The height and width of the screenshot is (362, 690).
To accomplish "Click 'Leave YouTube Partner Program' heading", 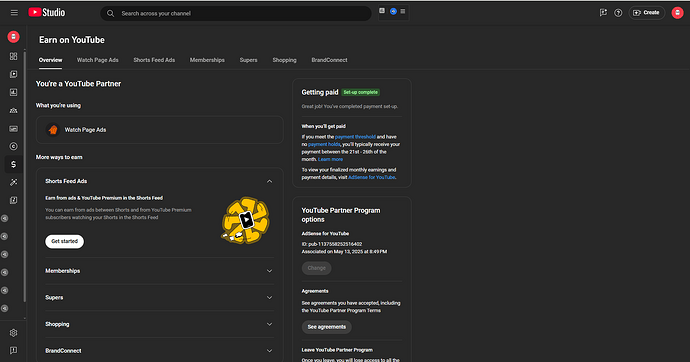I will [337, 350].
